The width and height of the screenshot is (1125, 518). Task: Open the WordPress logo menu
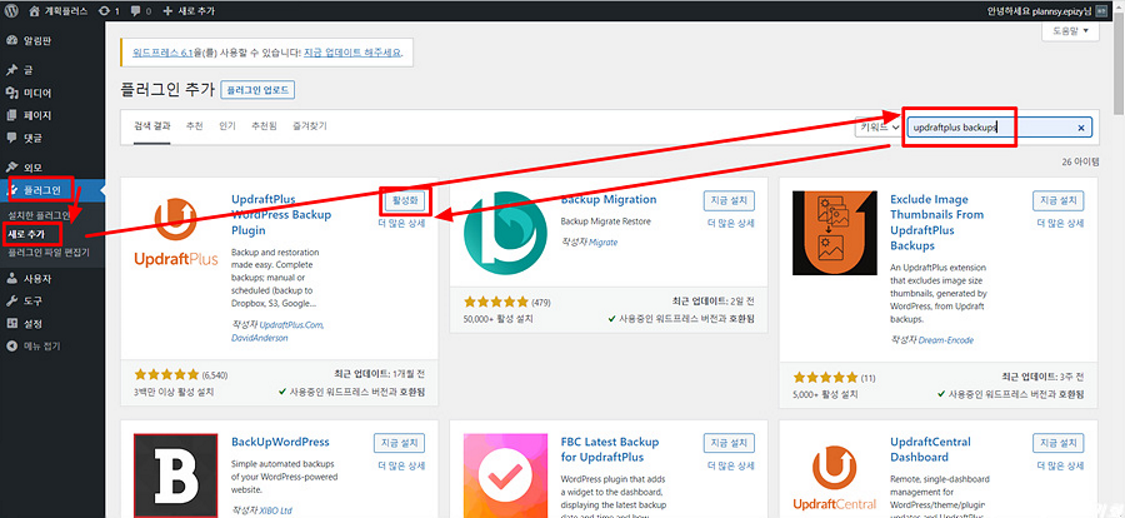[11, 10]
